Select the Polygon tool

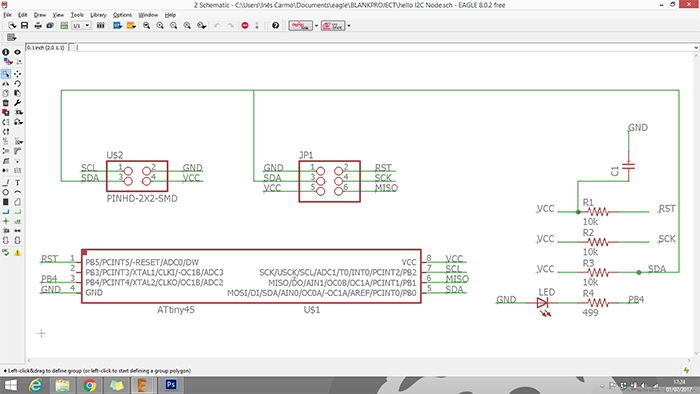17,202
